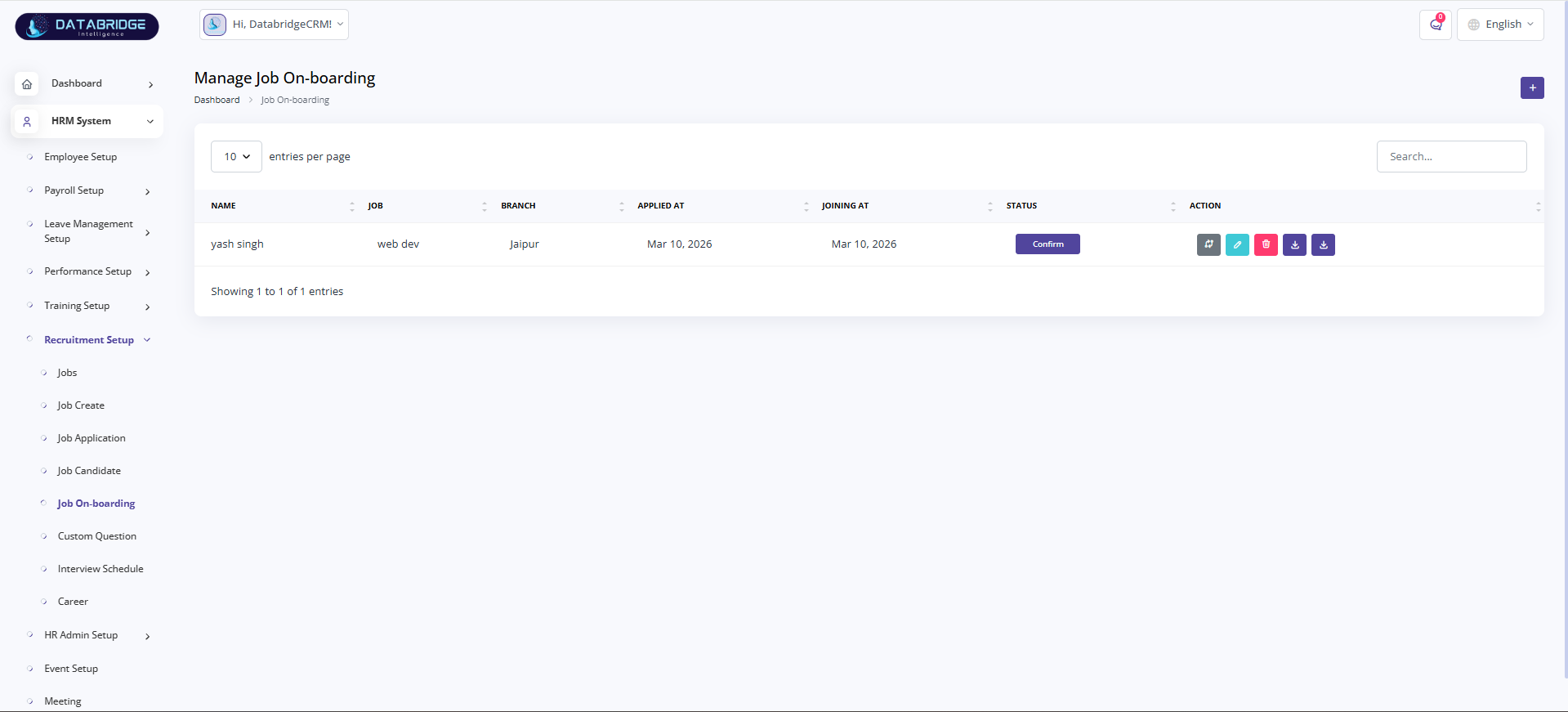Sort table by Status column
Screen dimensions: 1568x712
[x=1089, y=206]
